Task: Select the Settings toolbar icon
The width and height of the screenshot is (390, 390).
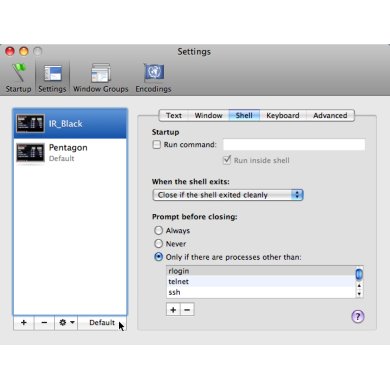Action: pyautogui.click(x=52, y=78)
